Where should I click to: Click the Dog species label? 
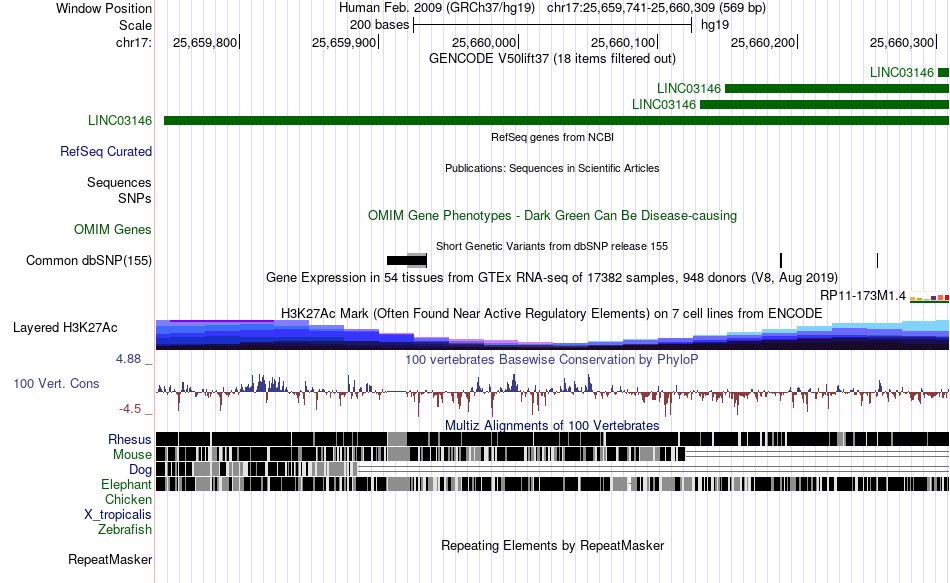[x=141, y=470]
